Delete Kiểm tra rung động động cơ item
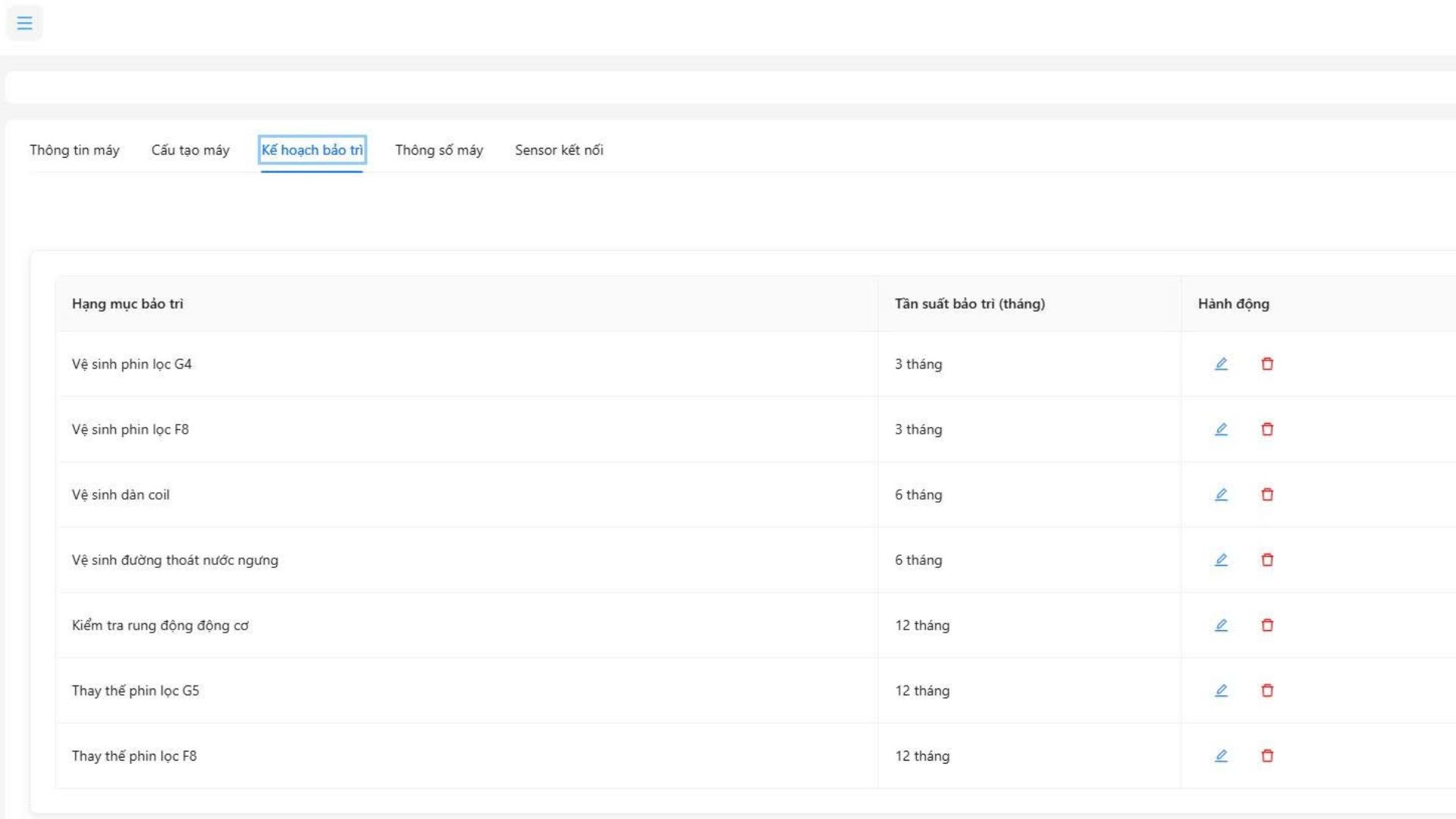This screenshot has height=819, width=1456. (x=1267, y=625)
